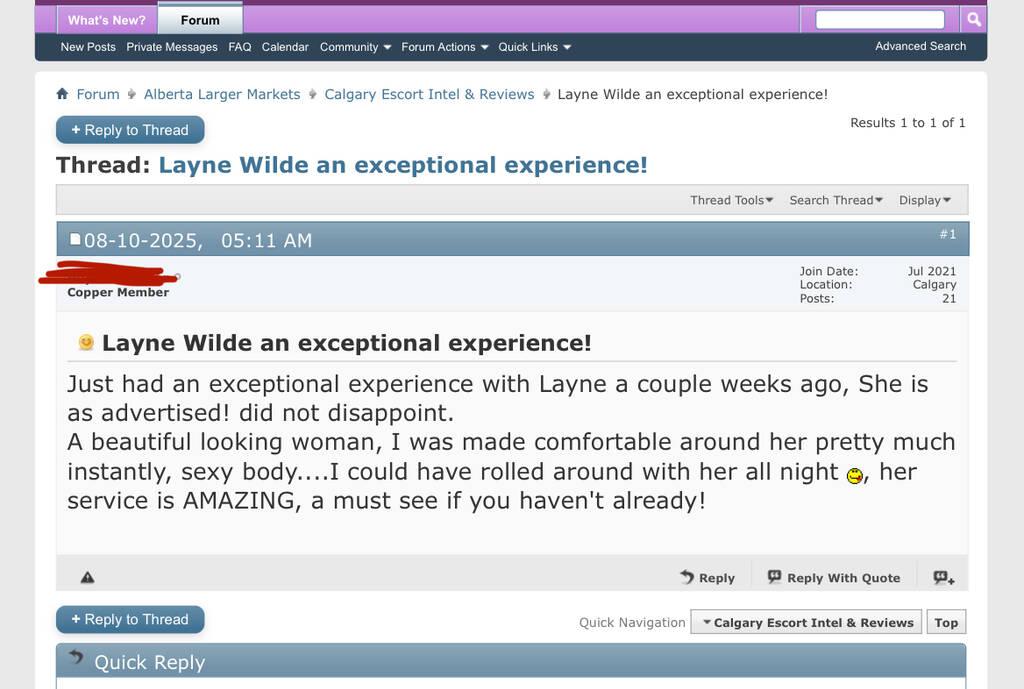Open the Thread Tools dropdown
This screenshot has width=1024, height=689.
click(x=731, y=200)
